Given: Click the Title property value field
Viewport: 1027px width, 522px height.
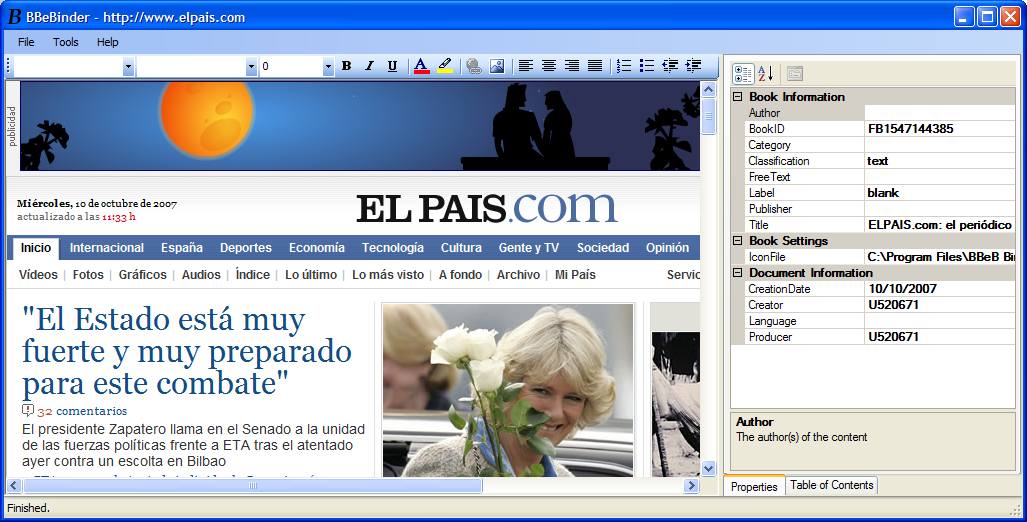Looking at the screenshot, I should [x=940, y=225].
